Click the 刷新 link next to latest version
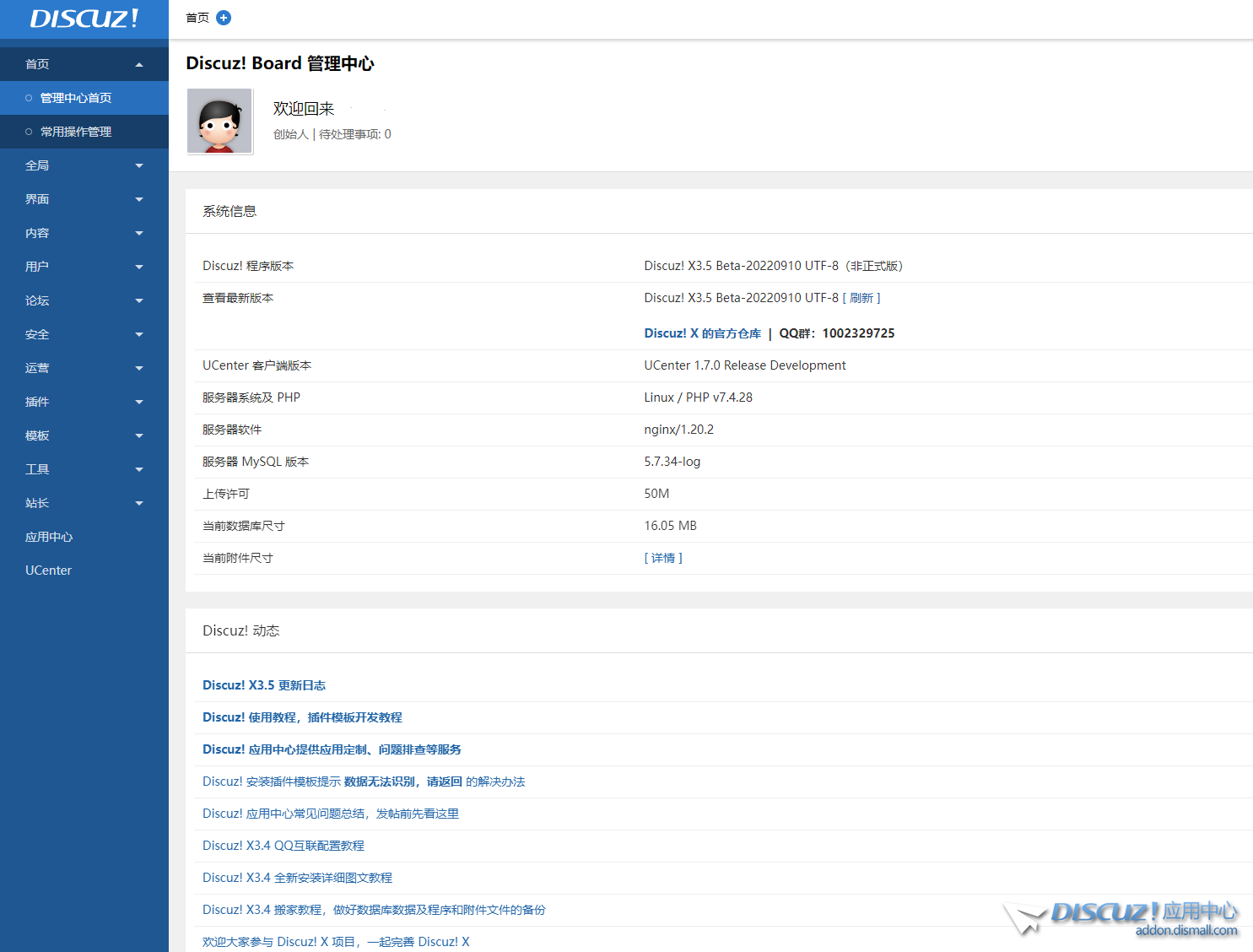The width and height of the screenshot is (1253, 952). (x=861, y=298)
